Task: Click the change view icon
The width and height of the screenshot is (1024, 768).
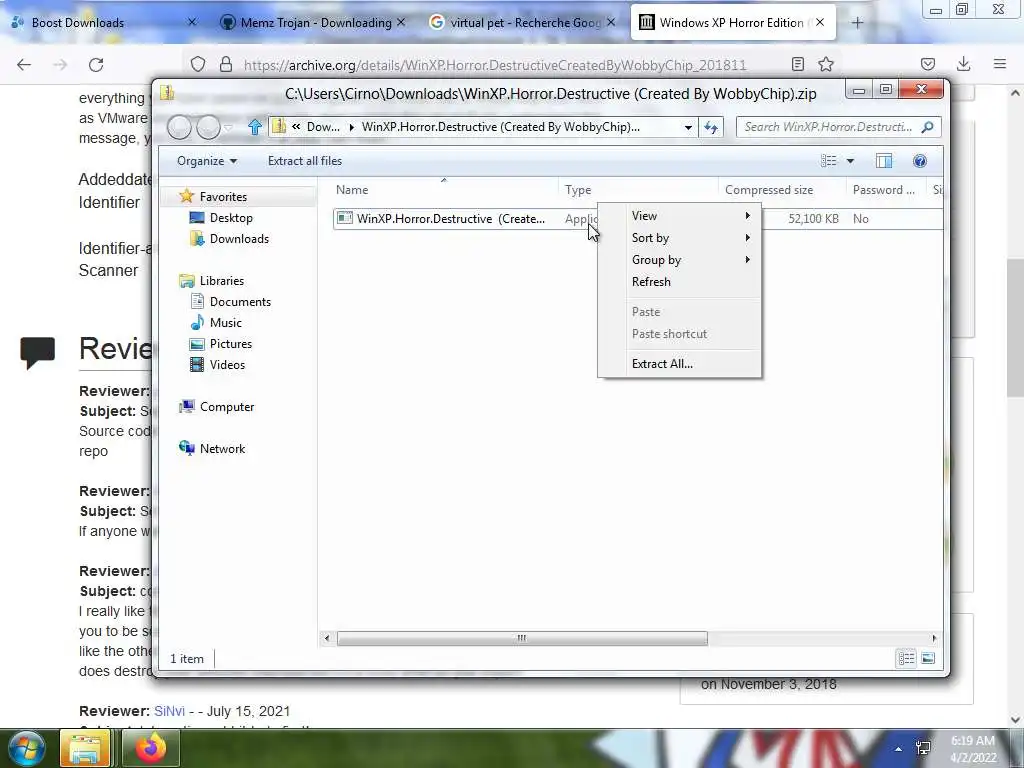Action: click(x=829, y=161)
